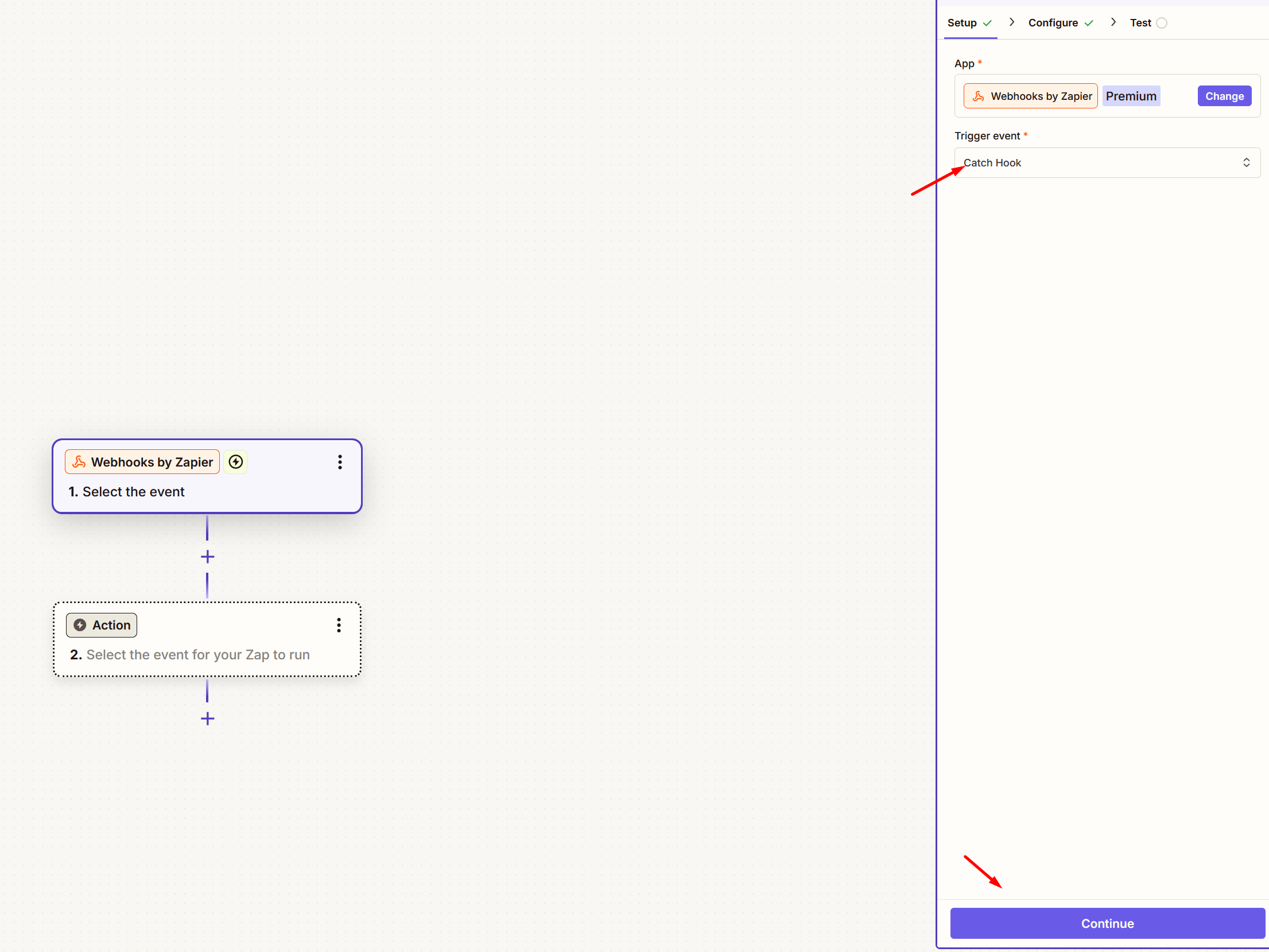Click the Catch Hook dropdown arrows

pos(1247,163)
